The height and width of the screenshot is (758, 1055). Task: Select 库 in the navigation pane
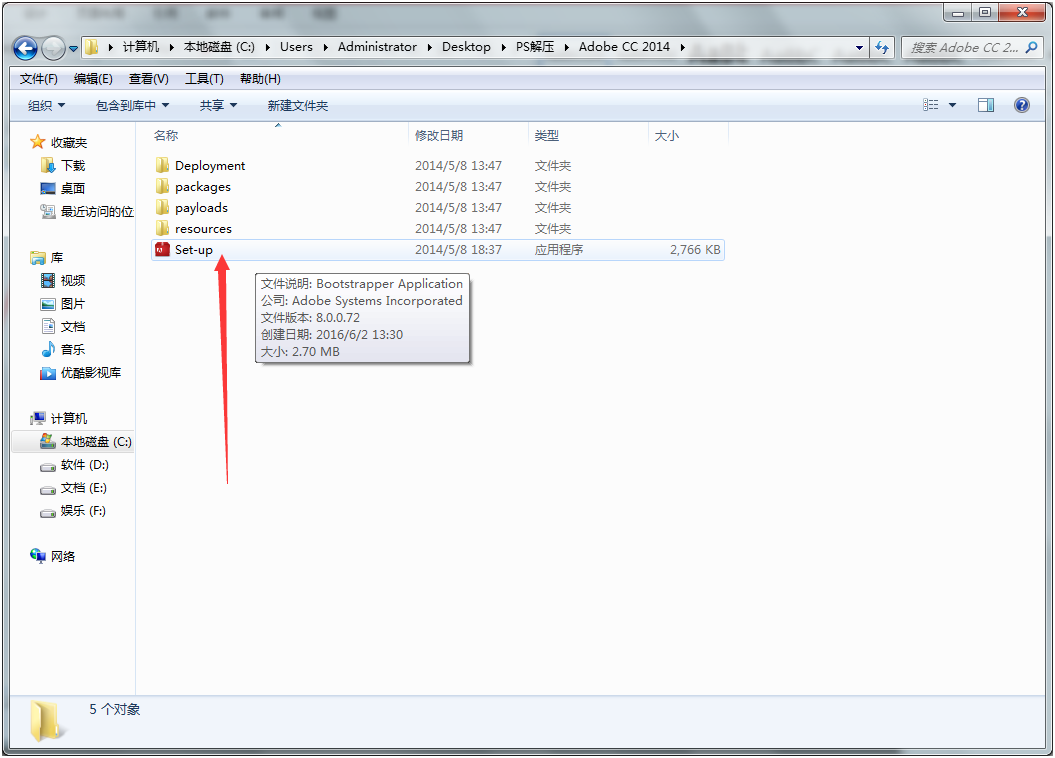pos(47,258)
